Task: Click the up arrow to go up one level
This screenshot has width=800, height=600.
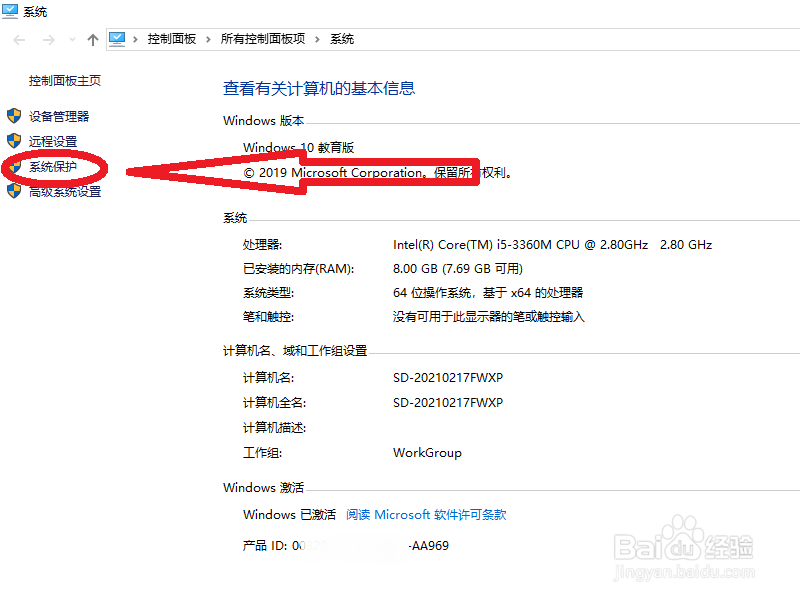Action: [x=92, y=39]
